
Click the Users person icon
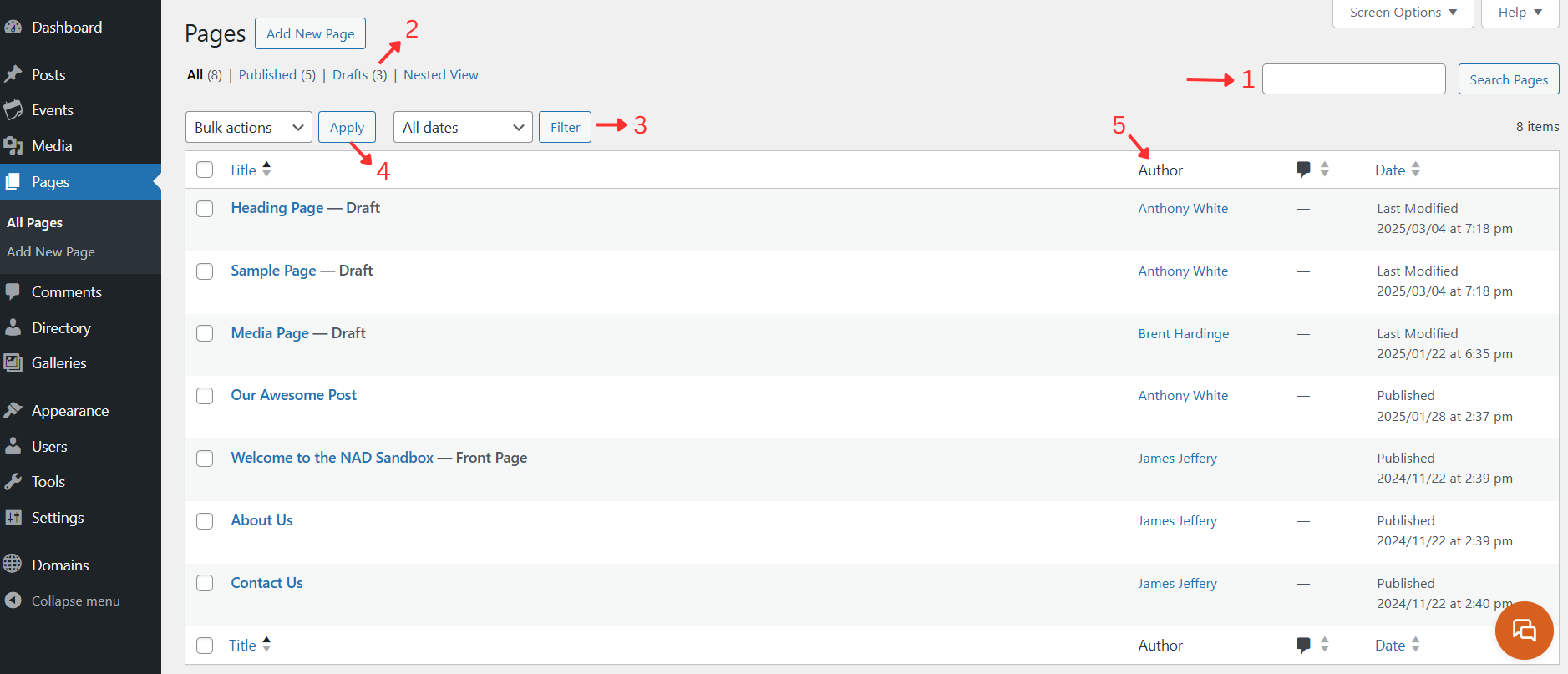13,446
